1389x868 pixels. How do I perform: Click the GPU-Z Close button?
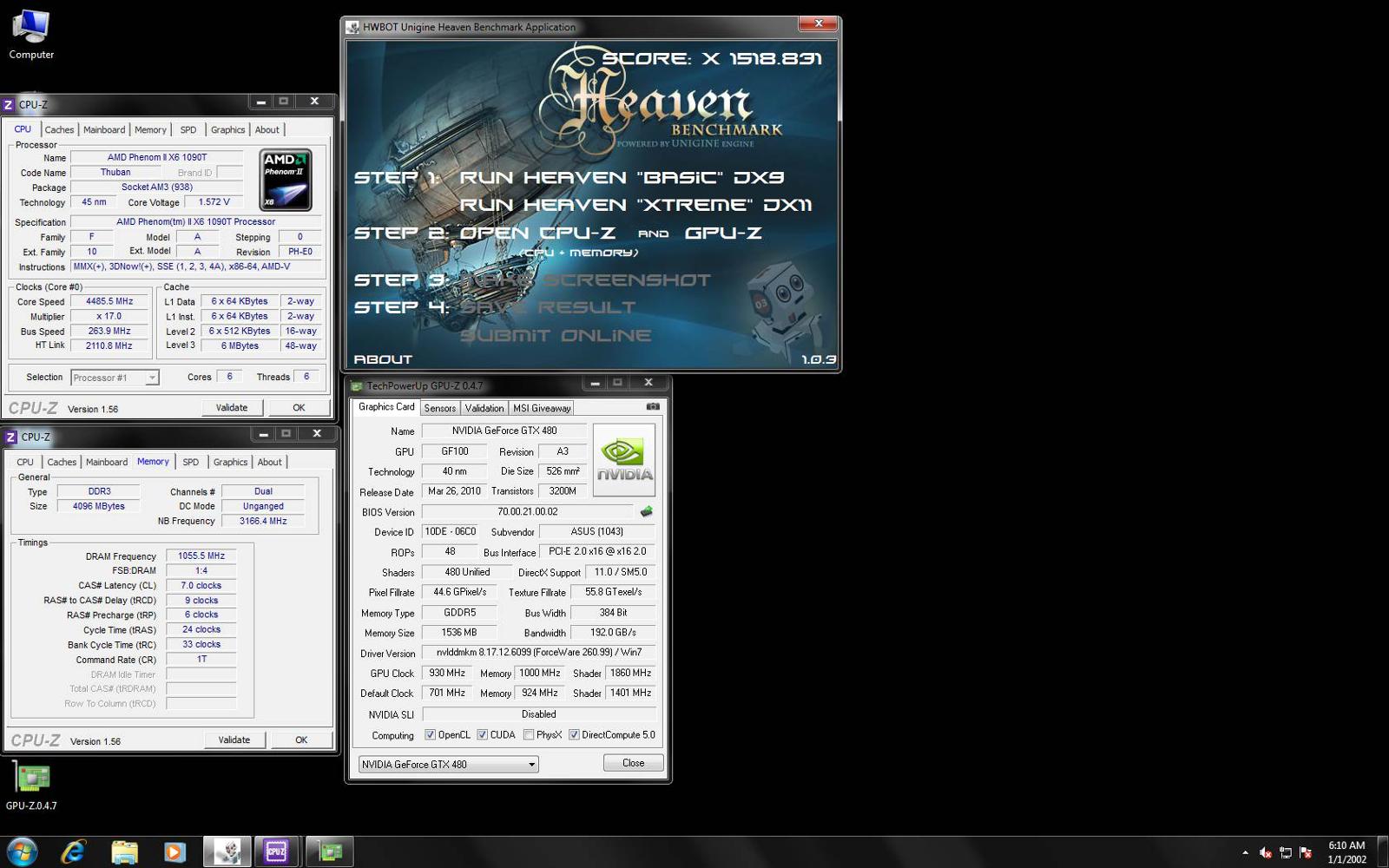pyautogui.click(x=634, y=763)
